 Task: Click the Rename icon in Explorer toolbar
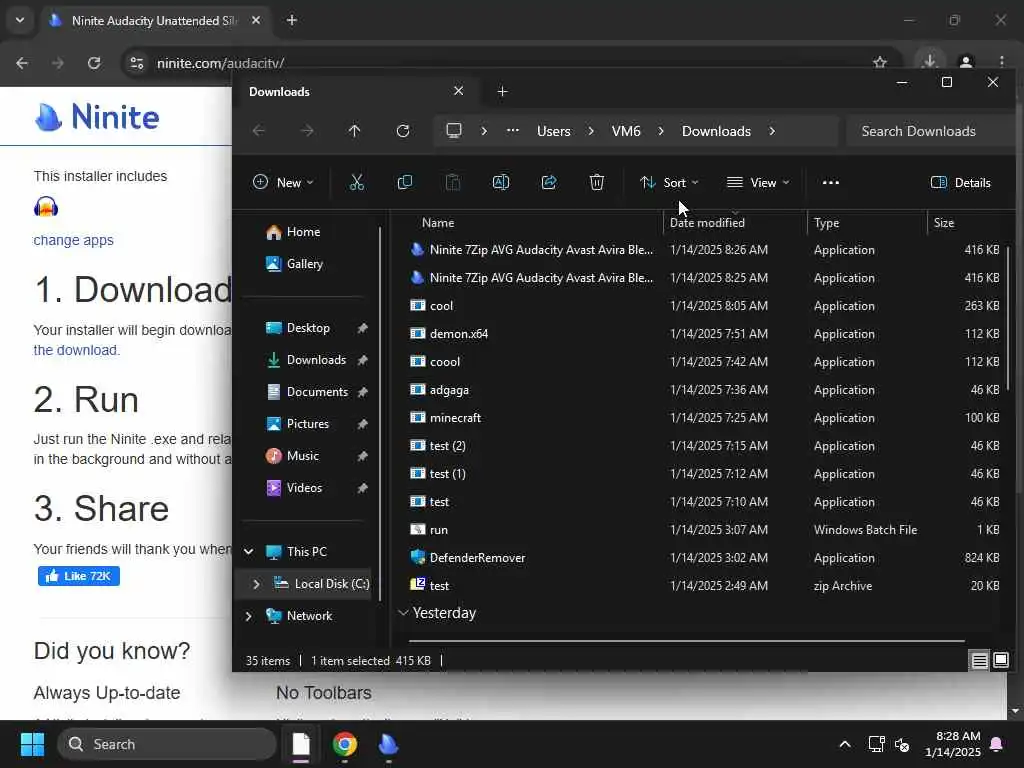[x=501, y=183]
